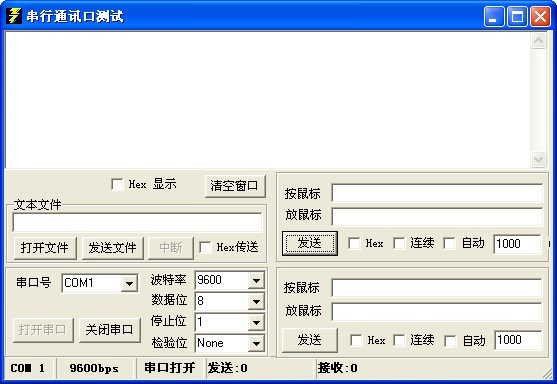The image size is (557, 384).
Task: Tick 连续 checkbox in upper send group
Action: click(399, 243)
